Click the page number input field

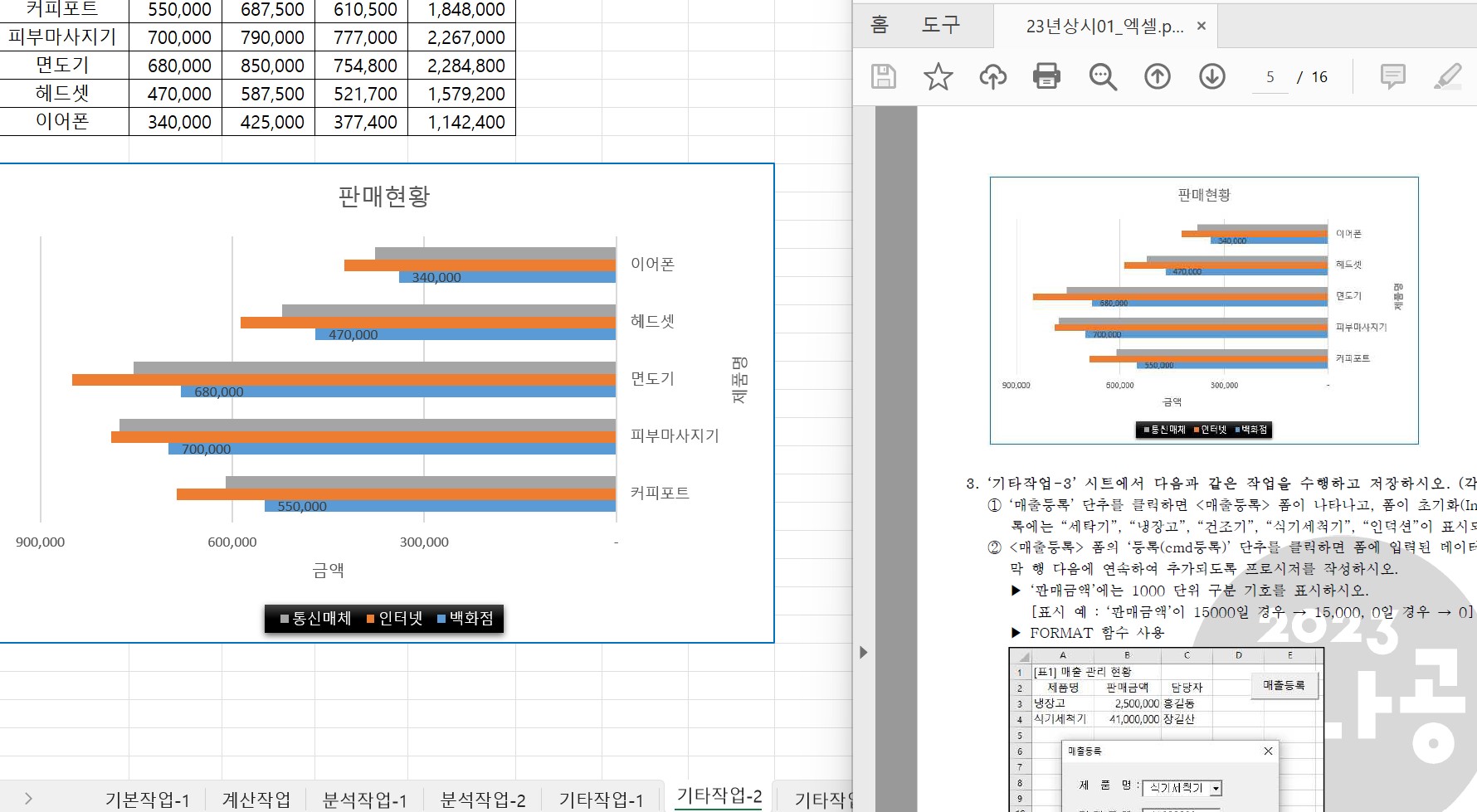(x=1270, y=77)
